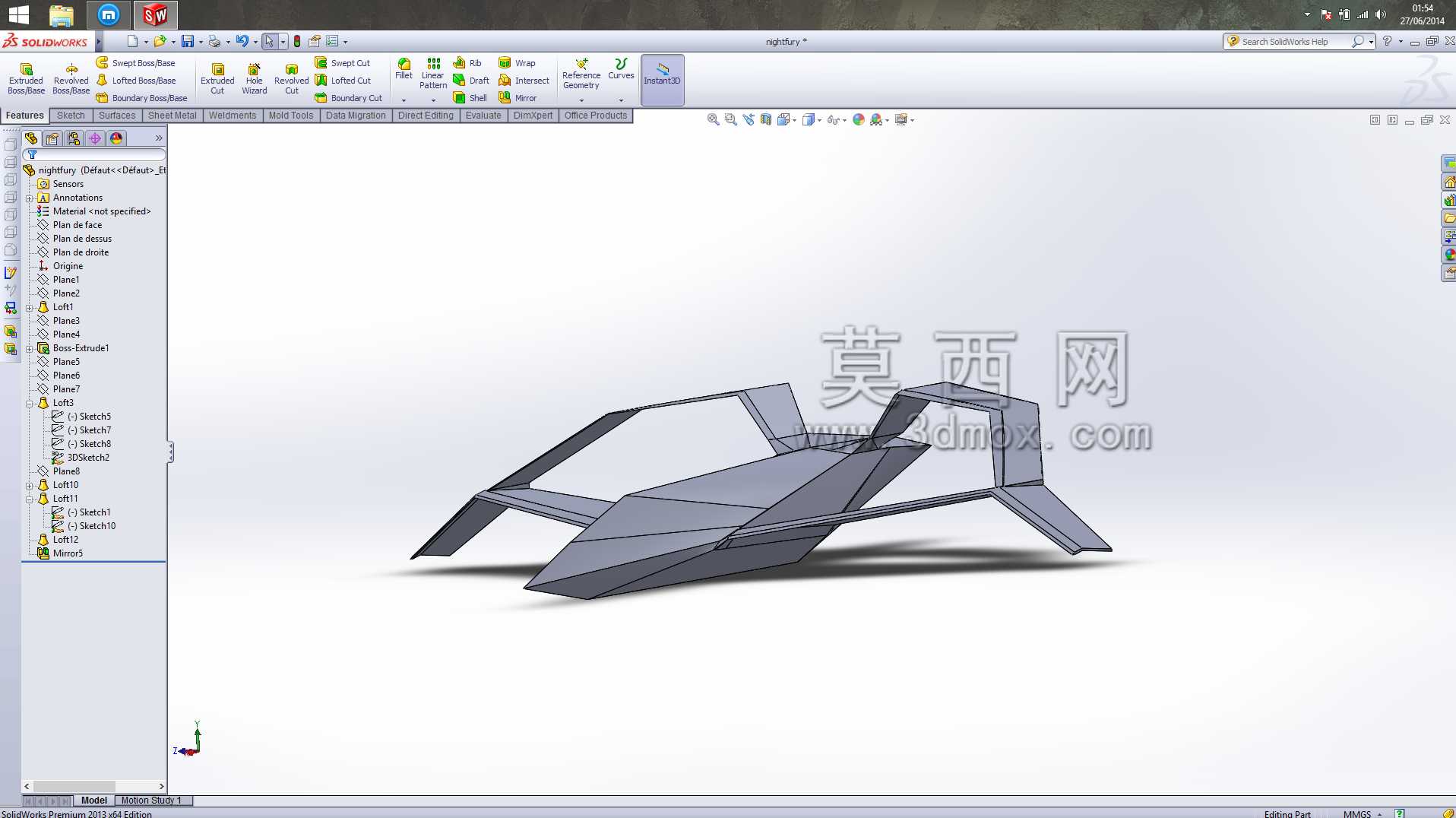Select the Rib tool
1456x818 pixels.
coord(467,63)
